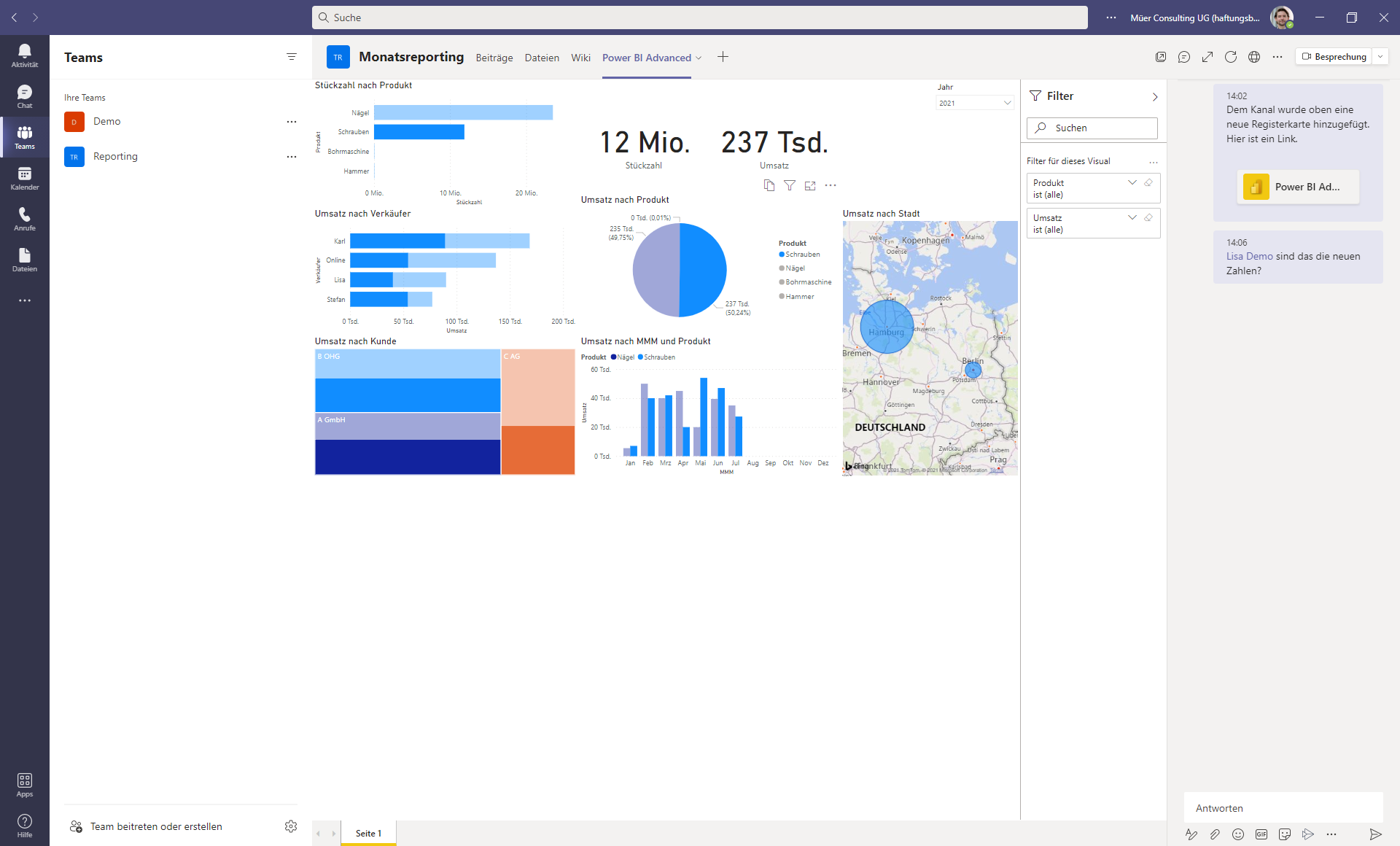Viewport: 1400px width, 846px height.
Task: Open the more tab options menu
Action: (1277, 57)
